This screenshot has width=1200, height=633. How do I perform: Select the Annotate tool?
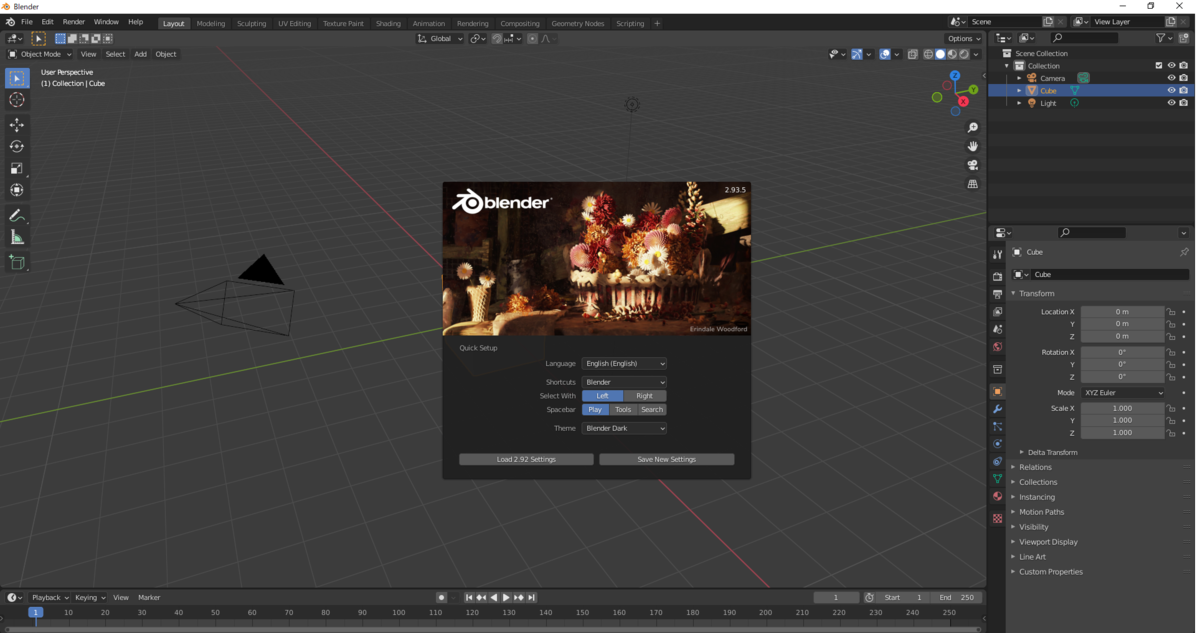17,215
